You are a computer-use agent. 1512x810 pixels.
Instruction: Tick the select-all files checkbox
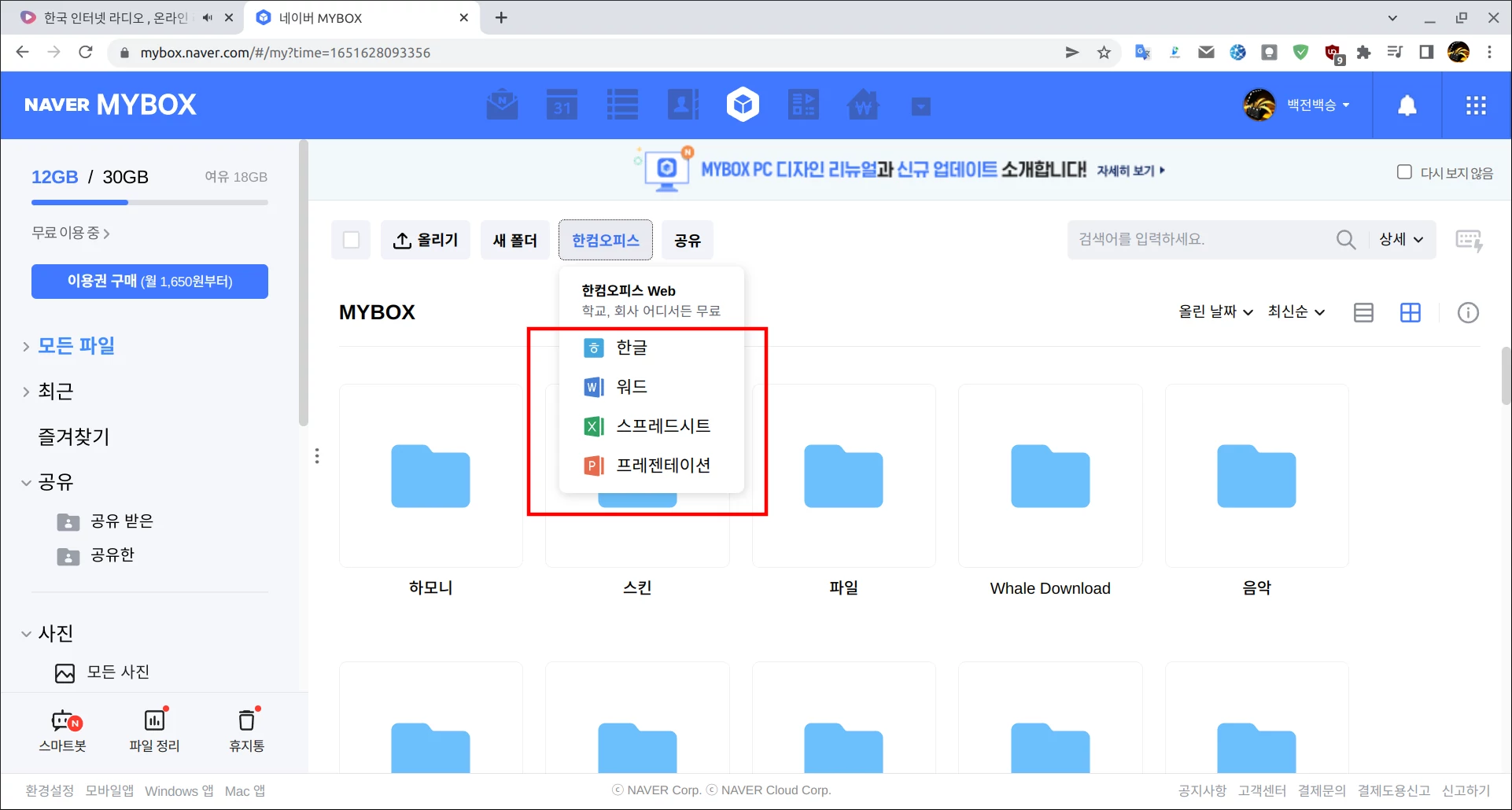coord(351,240)
